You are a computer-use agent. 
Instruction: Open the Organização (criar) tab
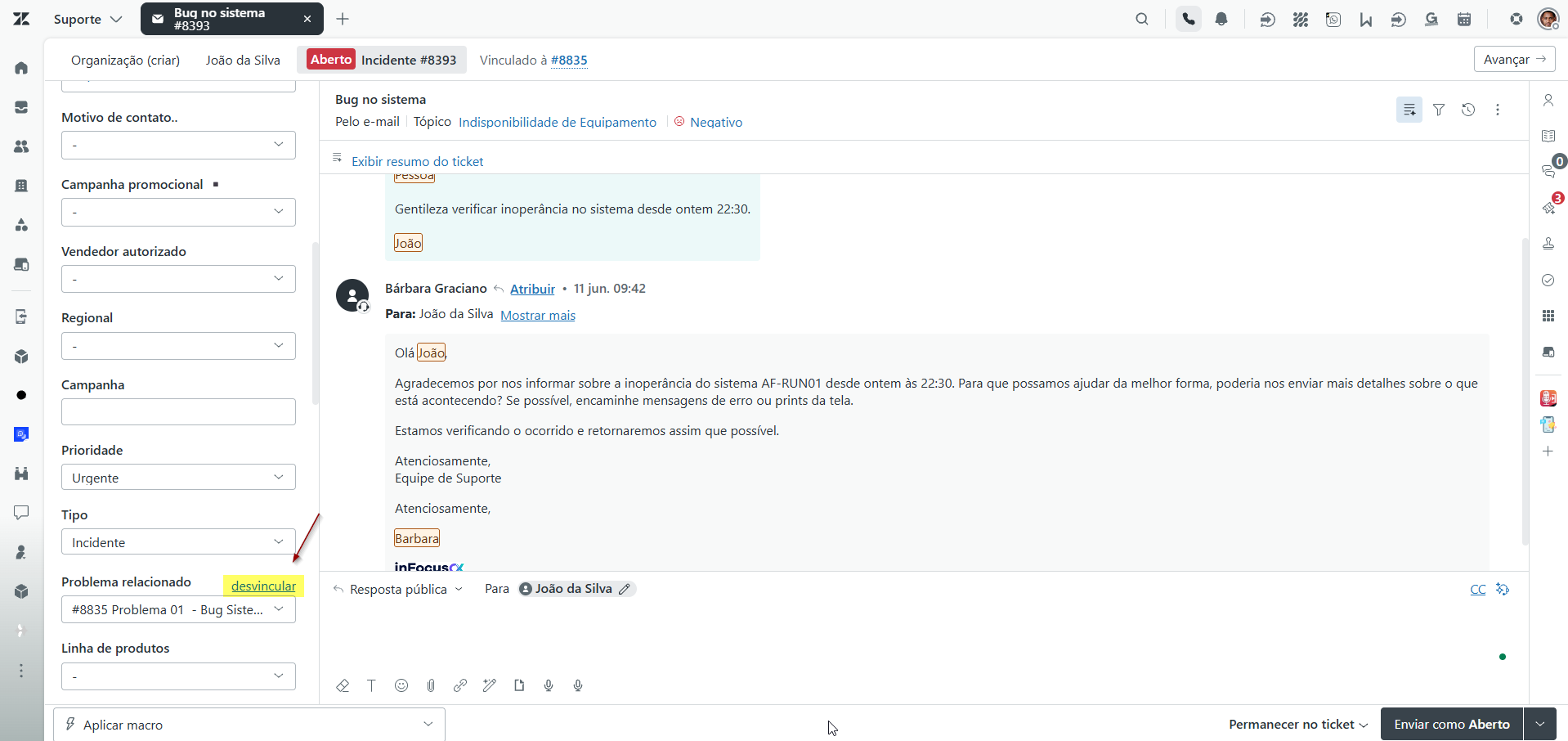pyautogui.click(x=125, y=60)
